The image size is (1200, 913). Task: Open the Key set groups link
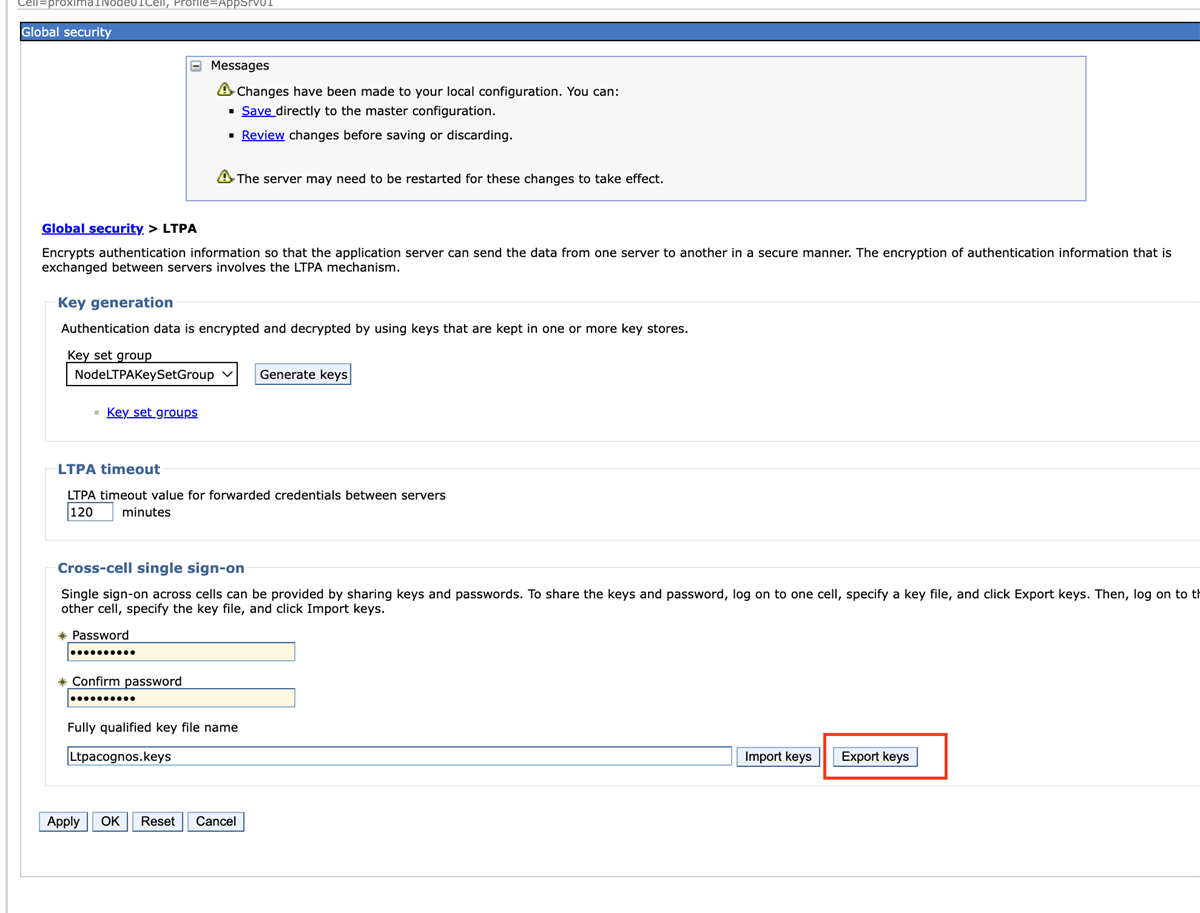152,412
